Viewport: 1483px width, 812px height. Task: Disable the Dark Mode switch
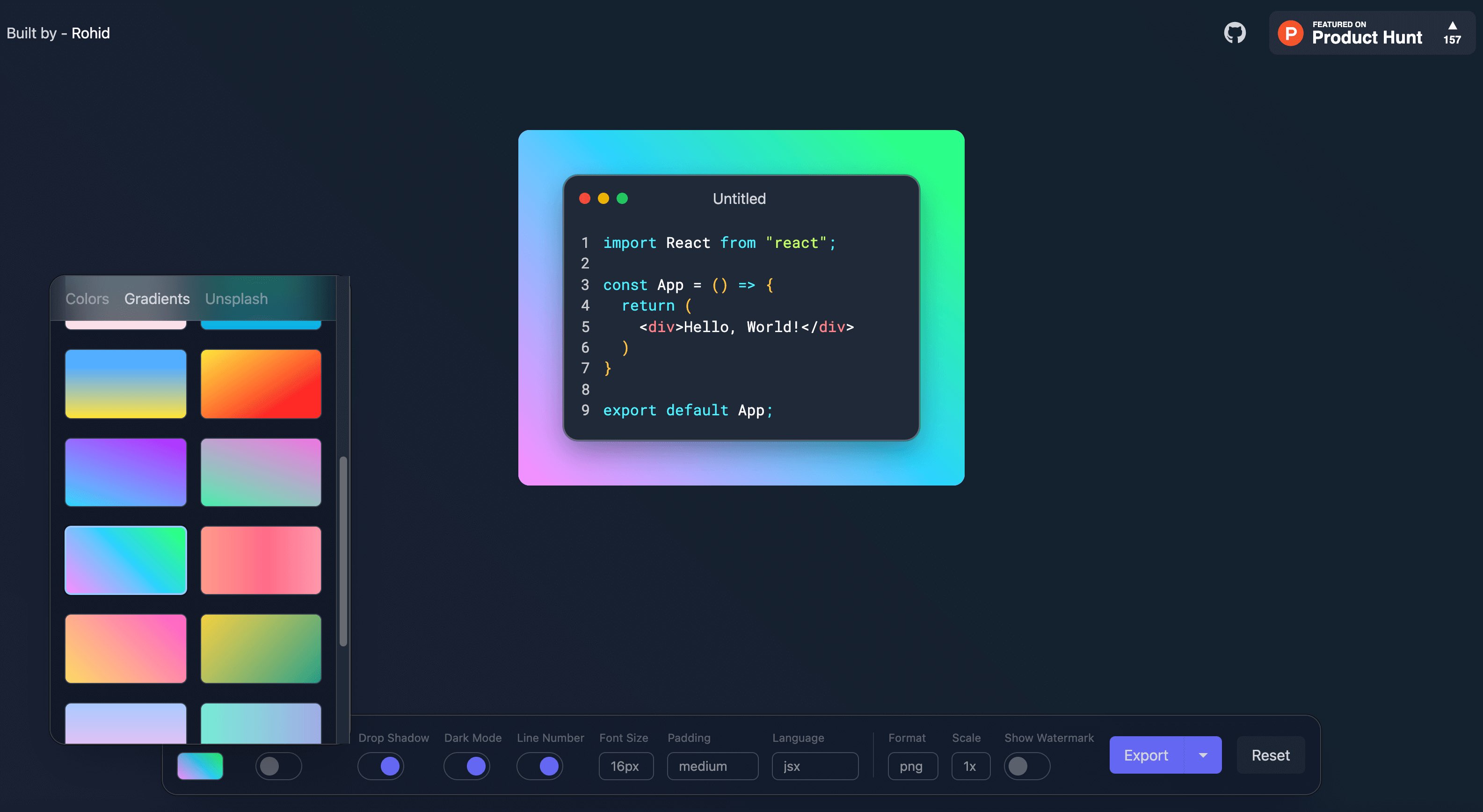pos(466,766)
